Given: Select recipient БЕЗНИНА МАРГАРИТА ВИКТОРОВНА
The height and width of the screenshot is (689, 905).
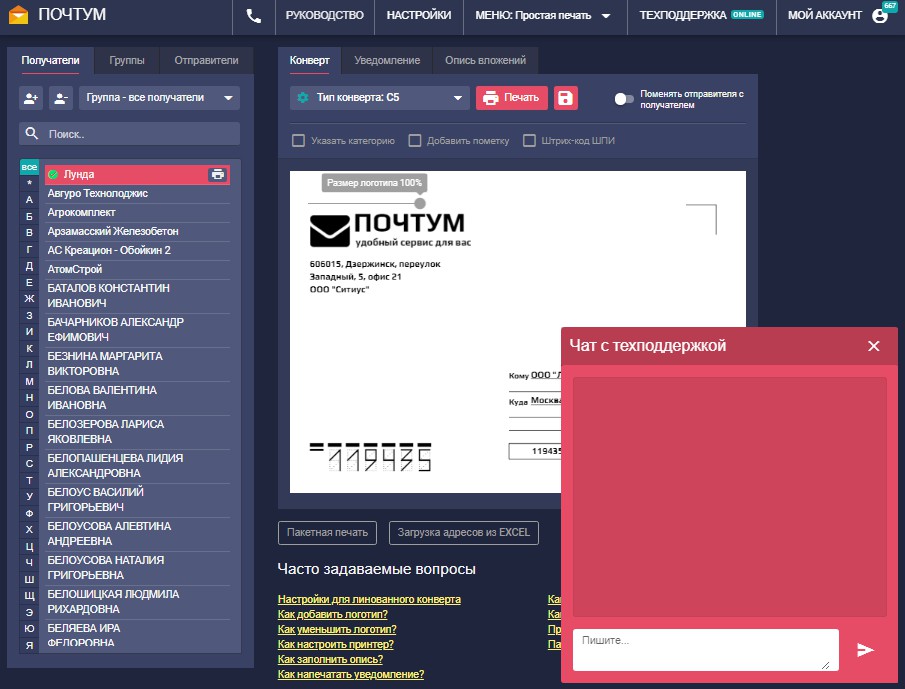Looking at the screenshot, I should (x=137, y=364).
